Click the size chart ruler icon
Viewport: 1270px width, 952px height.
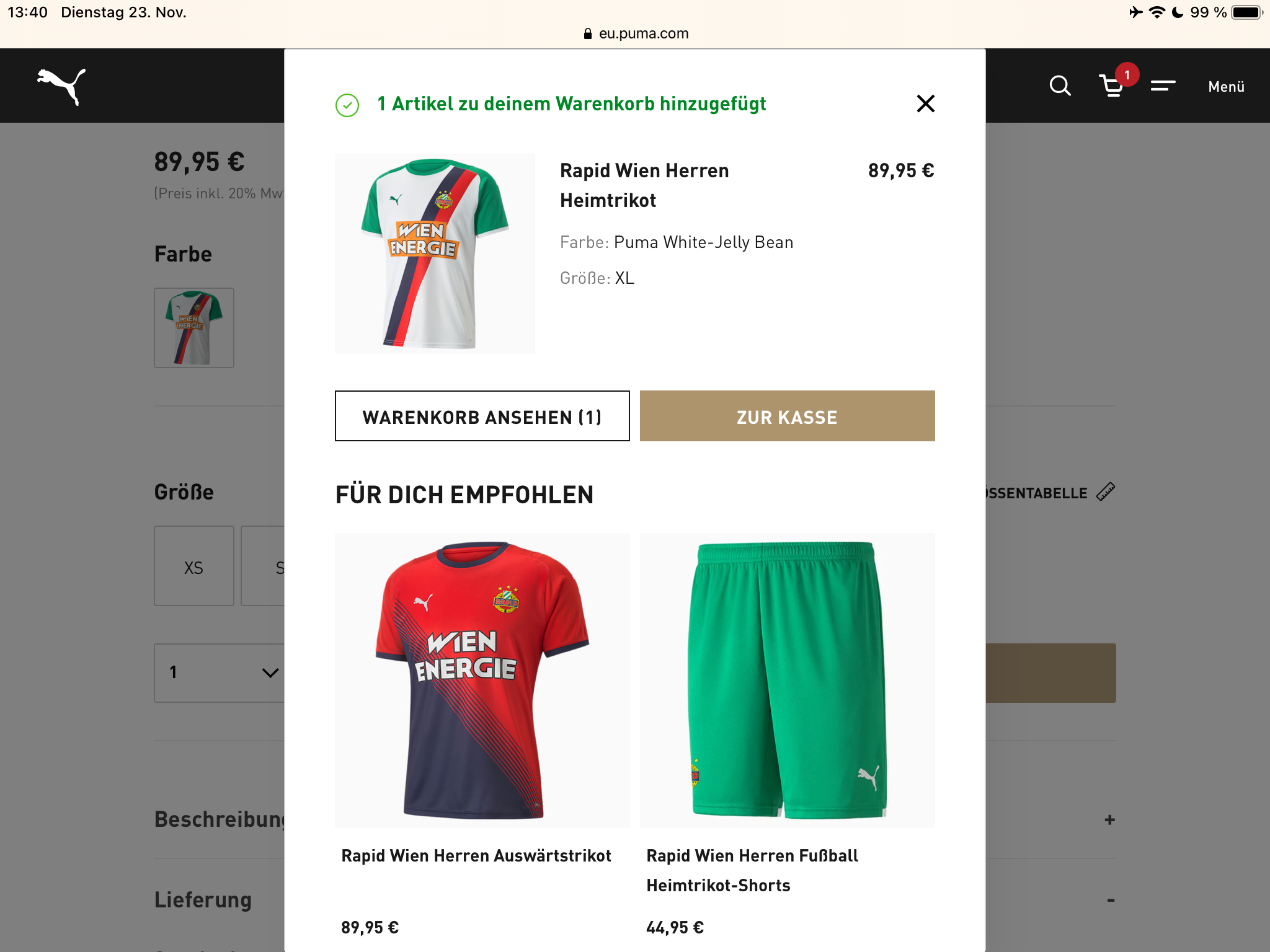(x=1106, y=492)
